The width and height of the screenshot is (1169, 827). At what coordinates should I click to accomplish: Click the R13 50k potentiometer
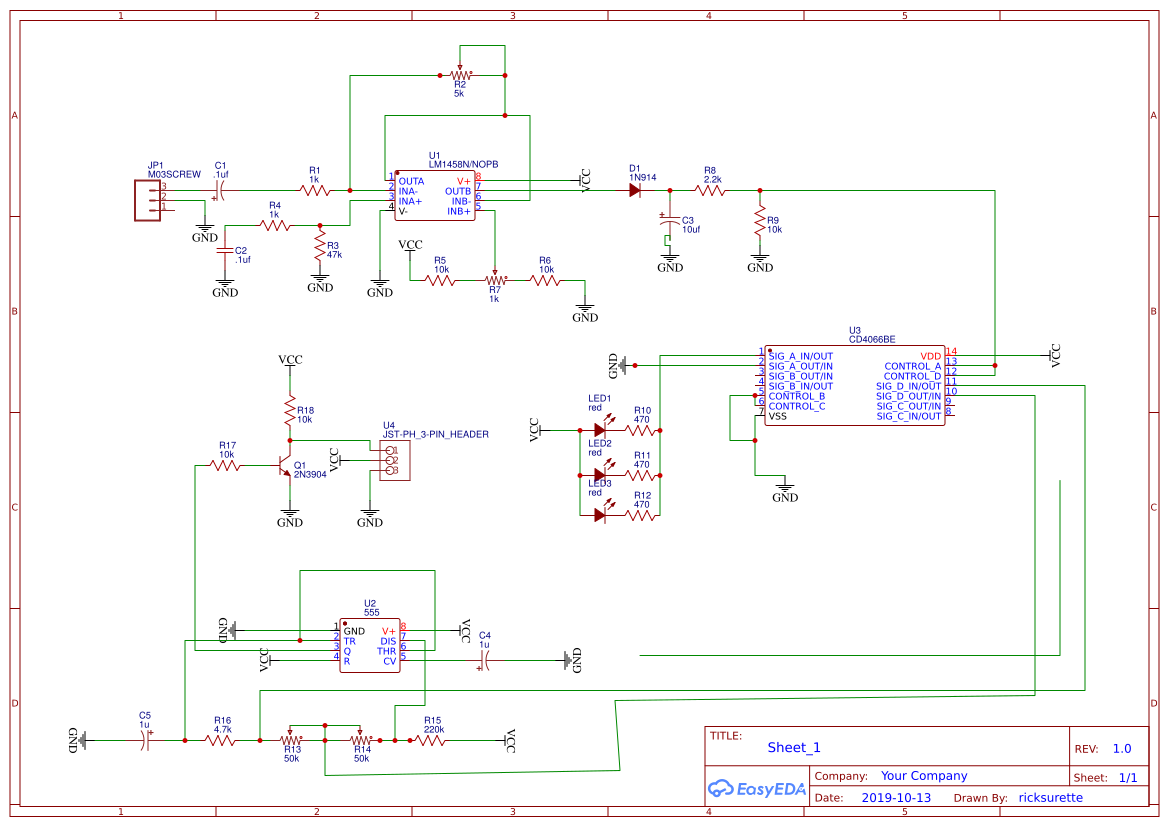292,740
